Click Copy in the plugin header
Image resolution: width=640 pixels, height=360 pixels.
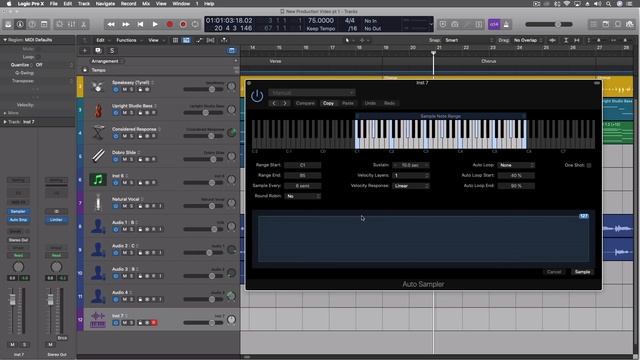[329, 103]
